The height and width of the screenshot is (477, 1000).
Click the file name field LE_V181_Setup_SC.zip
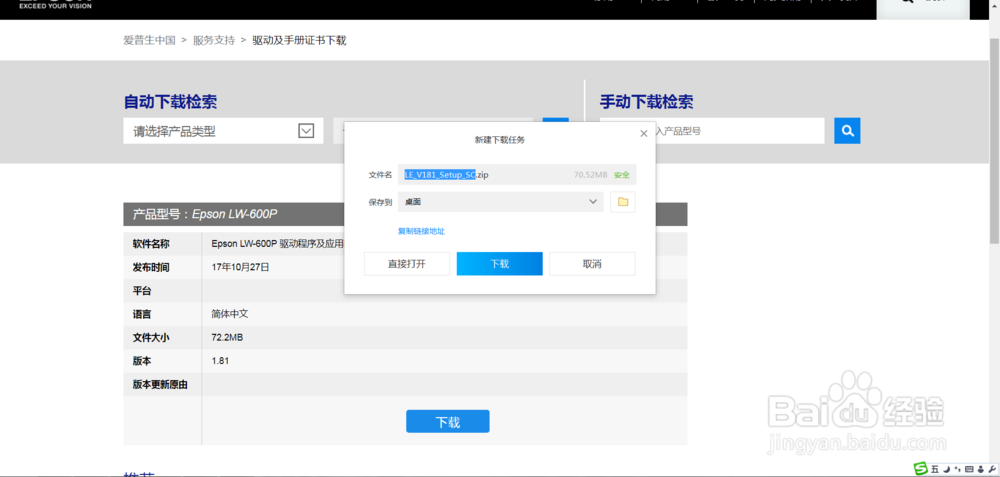coord(517,175)
